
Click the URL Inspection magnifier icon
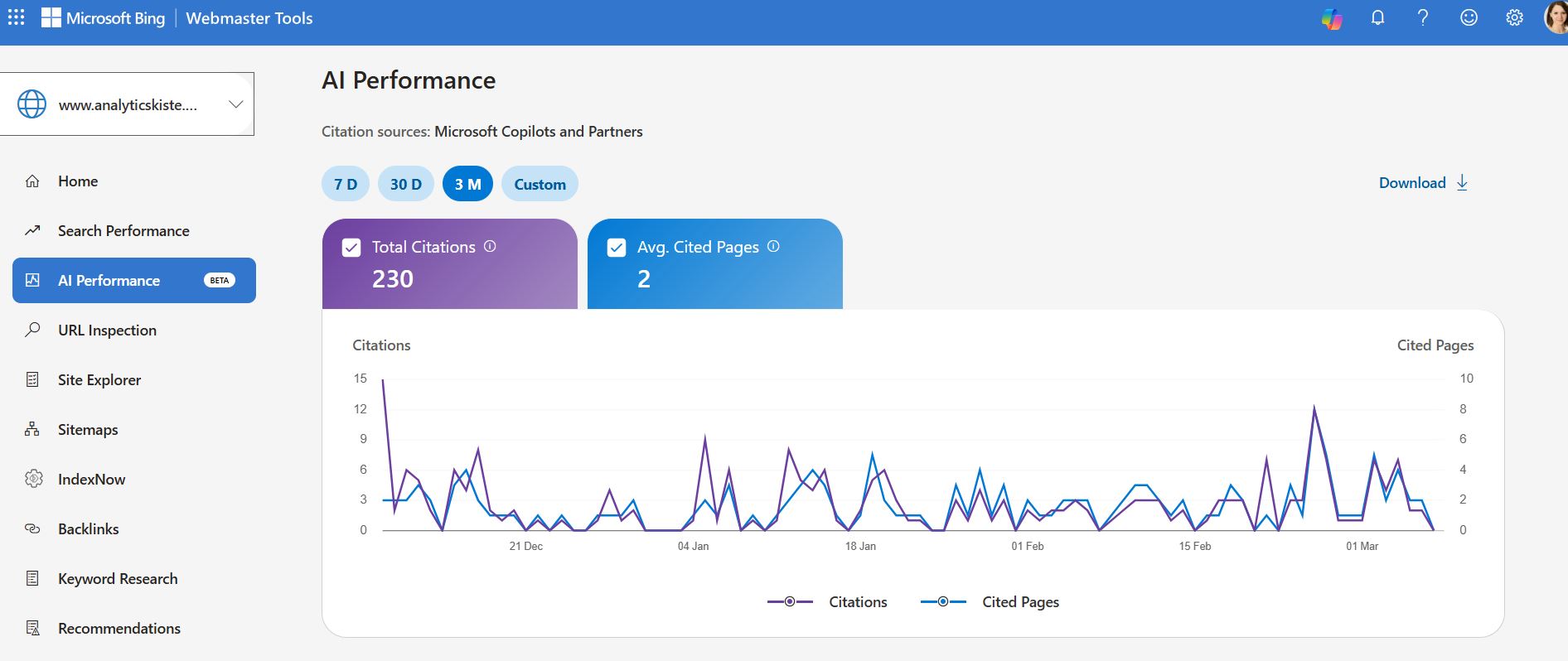pos(32,330)
